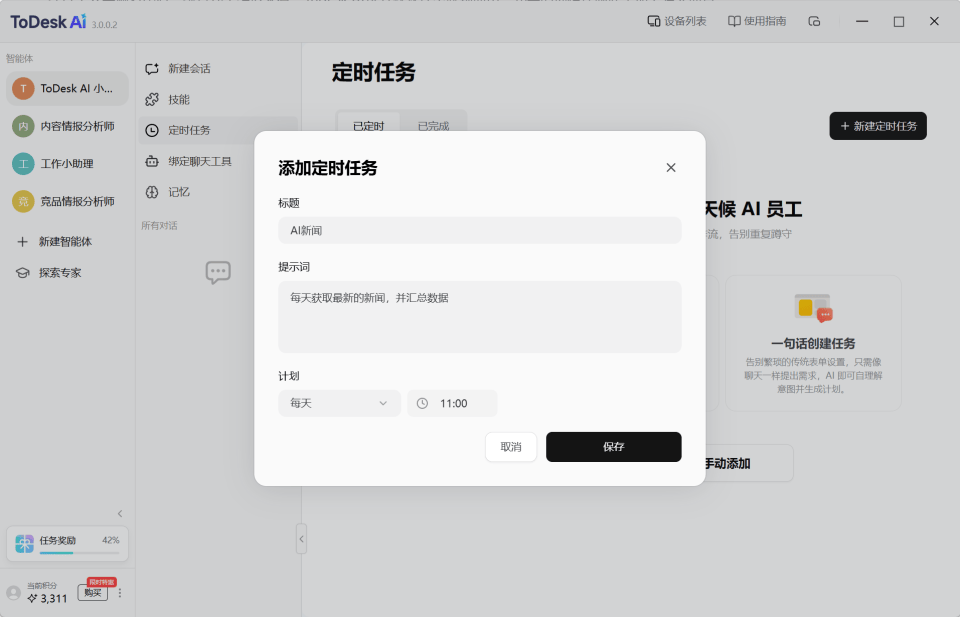Switch to the 已完成 tab

click(433, 125)
